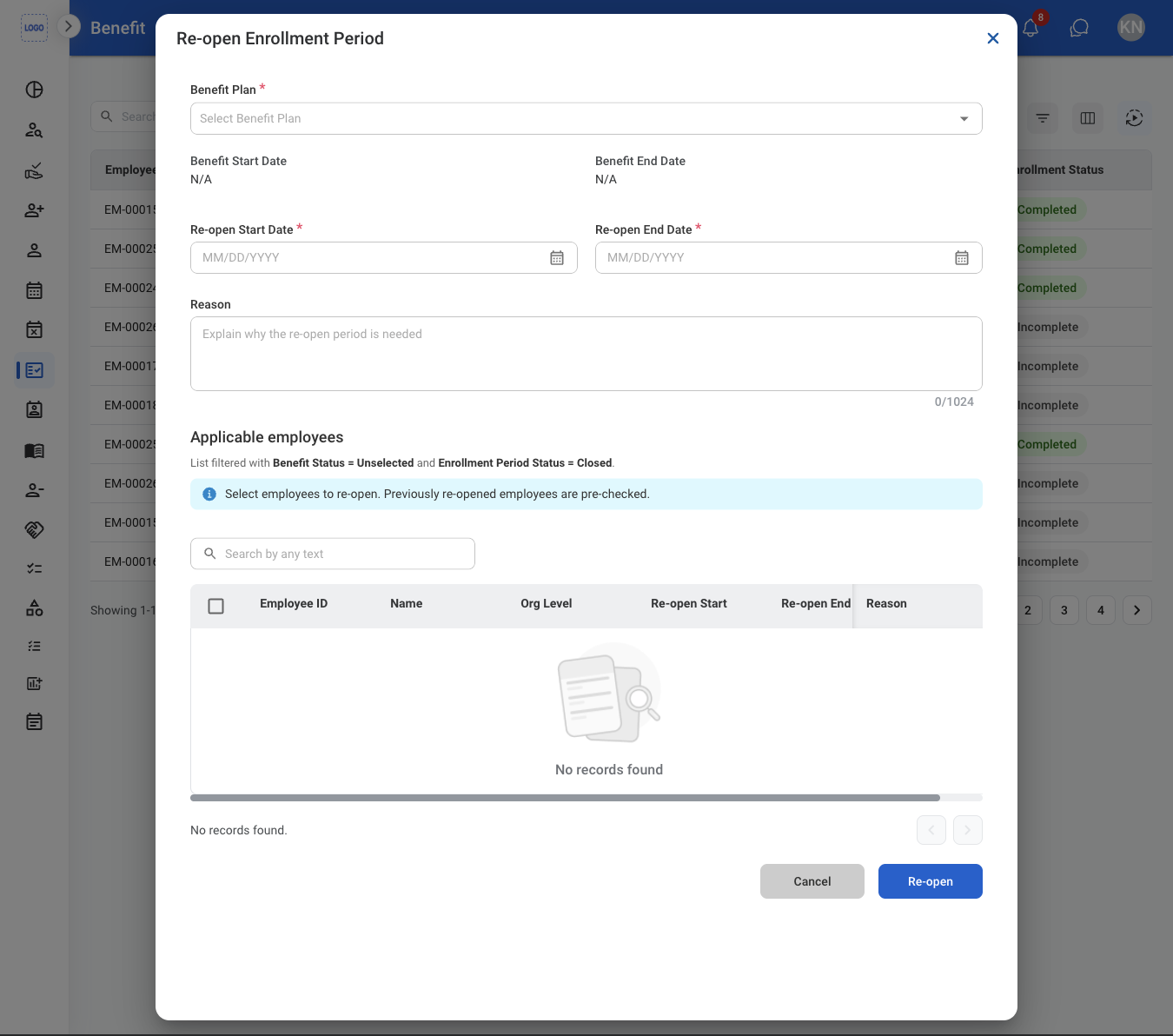The width and height of the screenshot is (1173, 1036).
Task: Open the shapes category sidebar icon
Action: (x=35, y=608)
